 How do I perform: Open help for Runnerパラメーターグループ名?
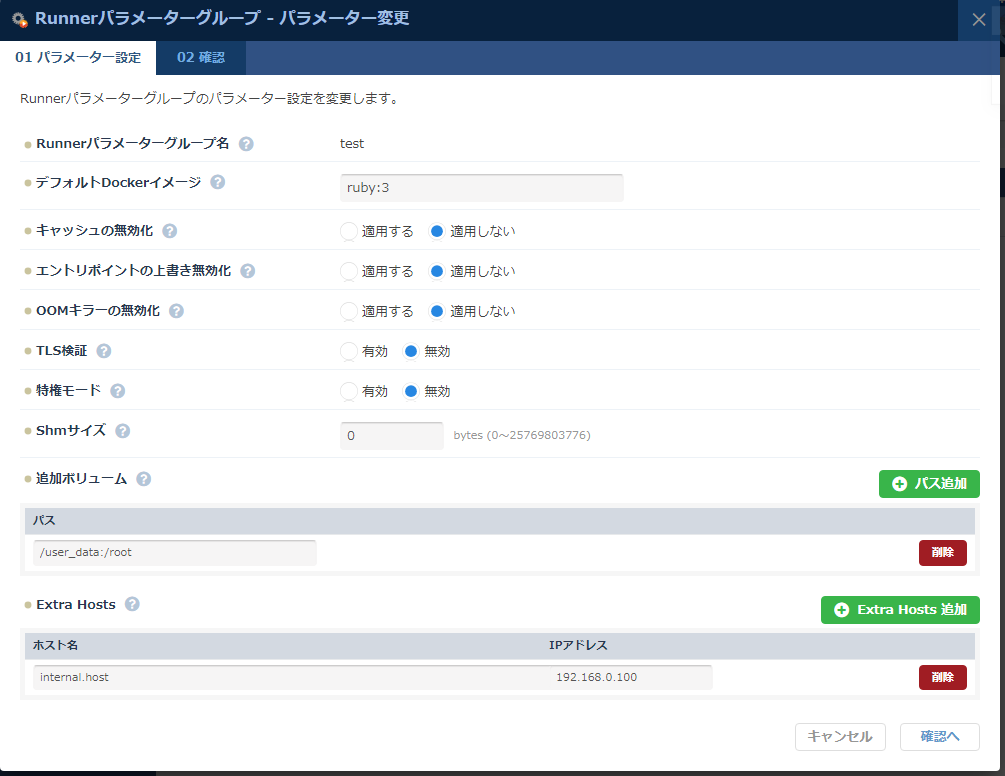[246, 143]
